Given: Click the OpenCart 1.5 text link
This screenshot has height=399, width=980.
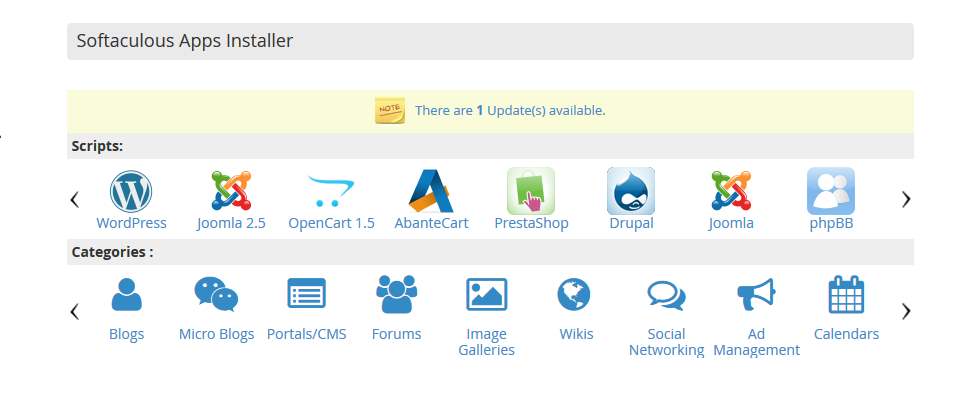Looking at the screenshot, I should (331, 223).
